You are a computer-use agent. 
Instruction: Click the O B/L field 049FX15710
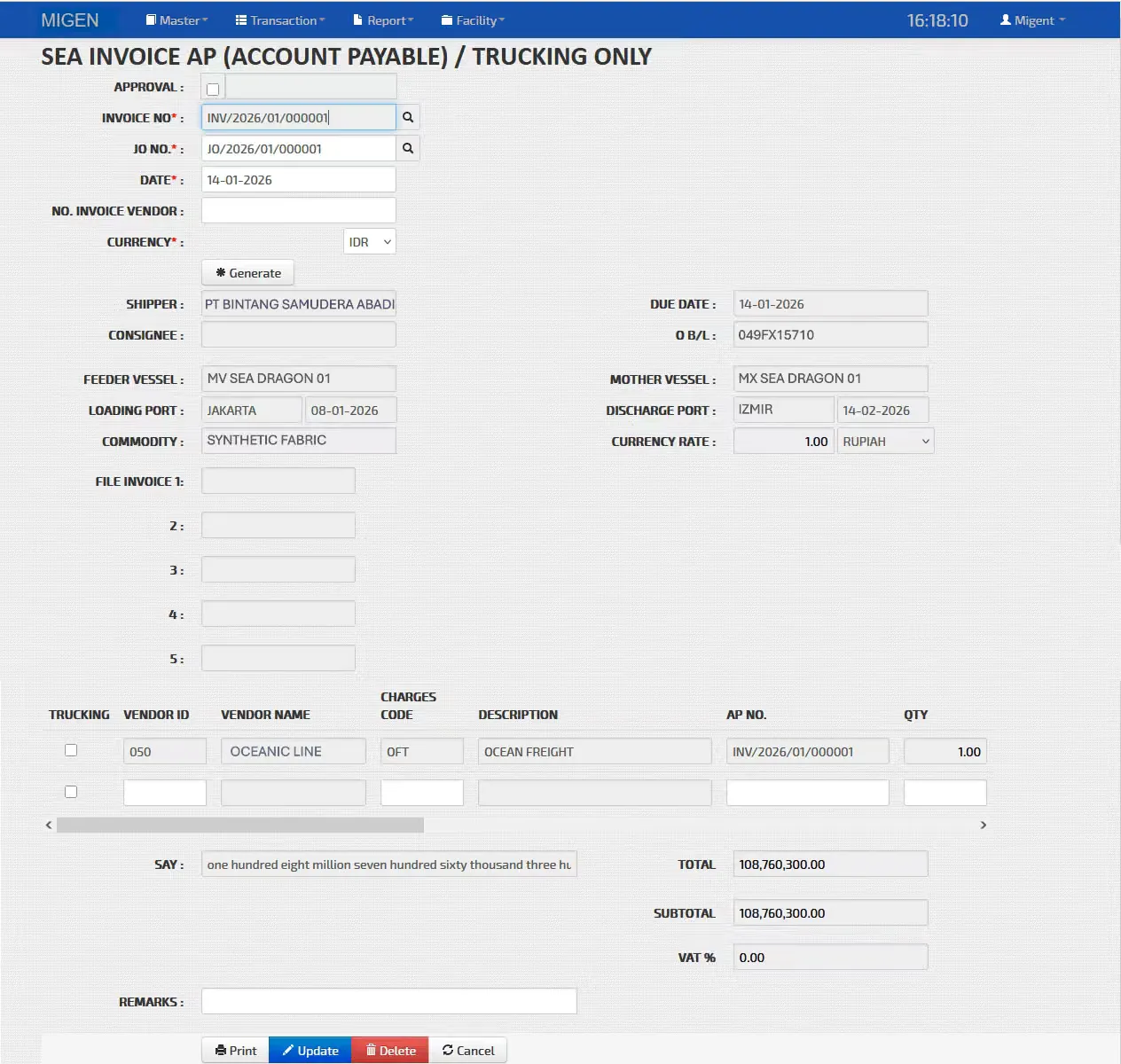(x=831, y=334)
